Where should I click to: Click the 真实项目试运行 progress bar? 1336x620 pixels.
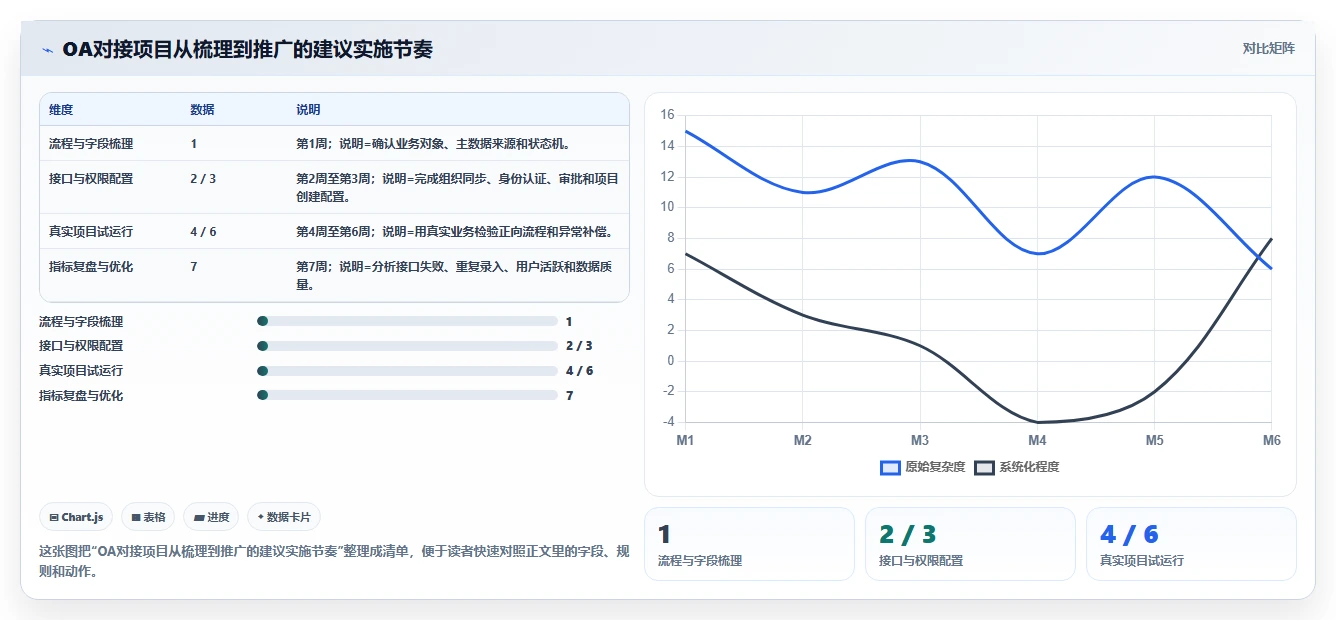click(407, 371)
